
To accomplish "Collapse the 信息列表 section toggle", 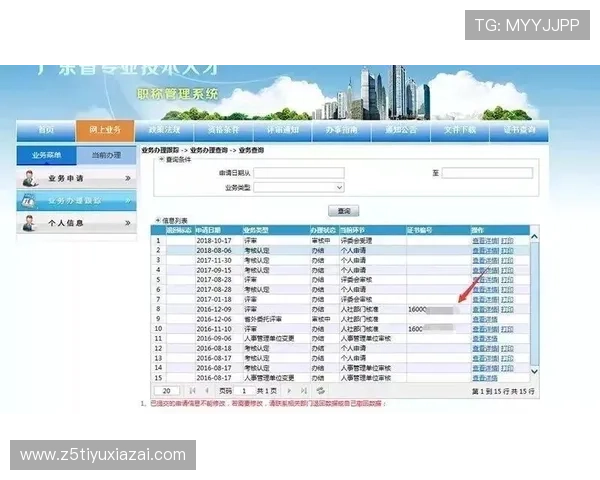I will tap(158, 220).
